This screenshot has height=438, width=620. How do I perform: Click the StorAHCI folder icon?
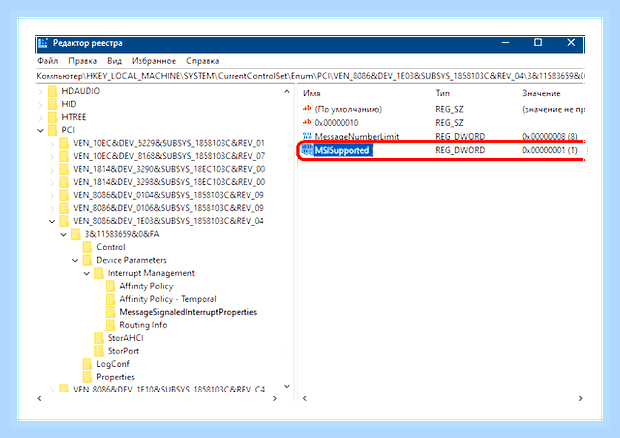[99, 338]
